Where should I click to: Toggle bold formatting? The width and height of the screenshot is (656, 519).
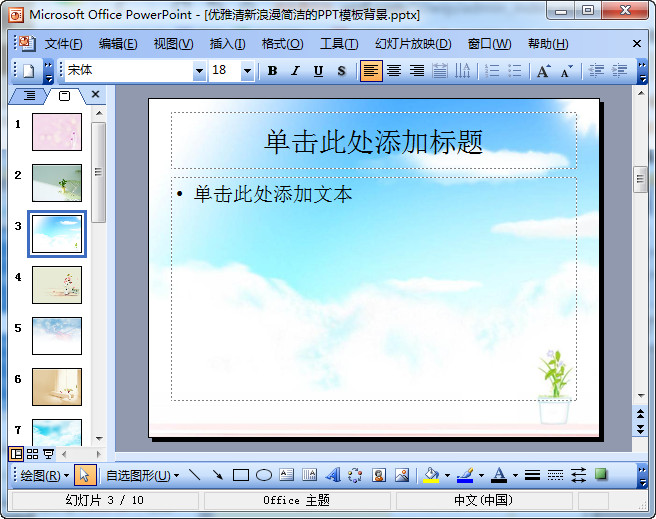tap(272, 71)
